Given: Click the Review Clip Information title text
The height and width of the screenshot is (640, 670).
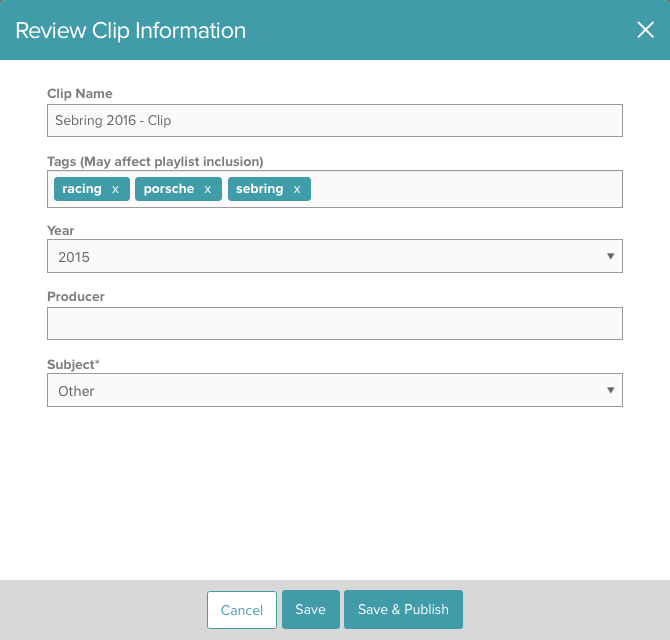Looking at the screenshot, I should [131, 30].
